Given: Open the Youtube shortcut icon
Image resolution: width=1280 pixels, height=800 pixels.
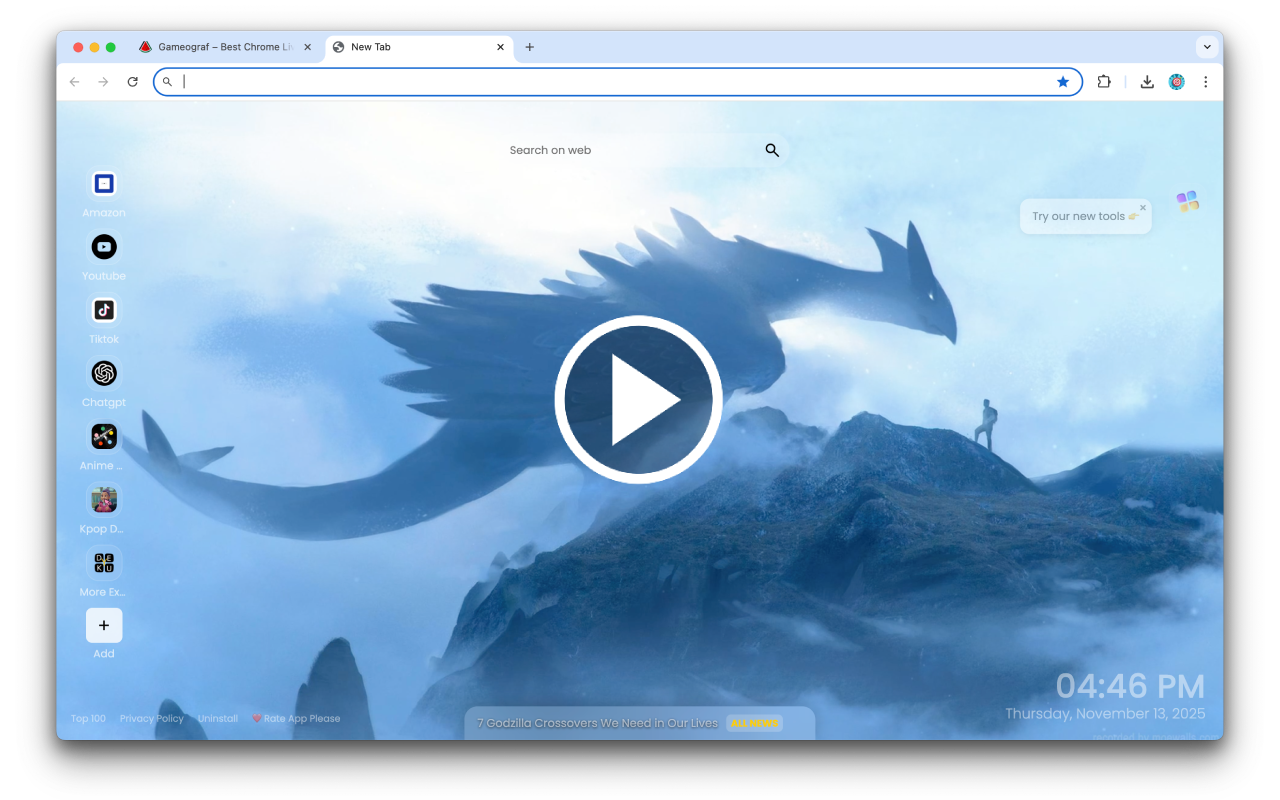Looking at the screenshot, I should tap(104, 247).
